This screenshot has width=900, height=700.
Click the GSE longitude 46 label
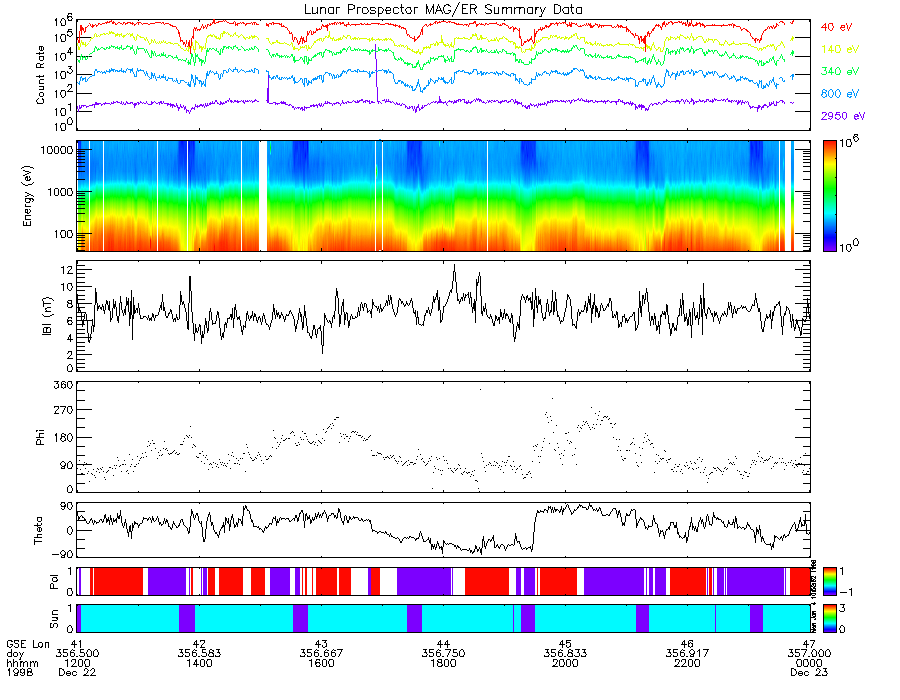687,644
